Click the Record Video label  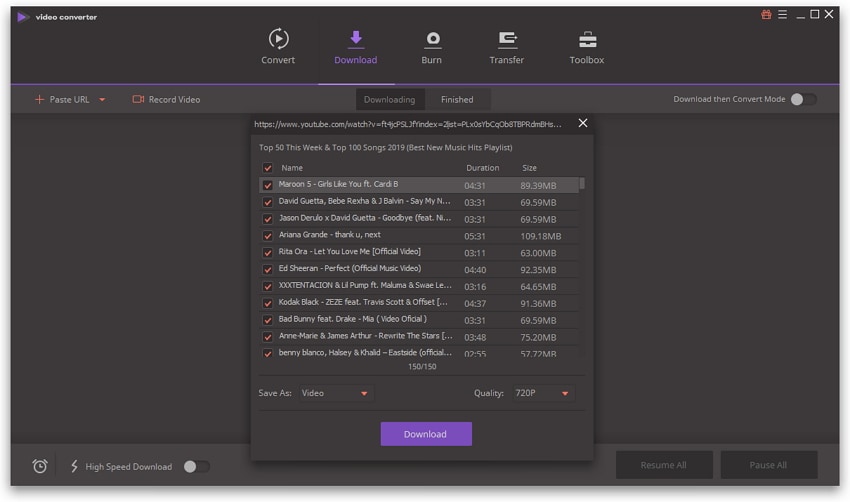point(174,100)
